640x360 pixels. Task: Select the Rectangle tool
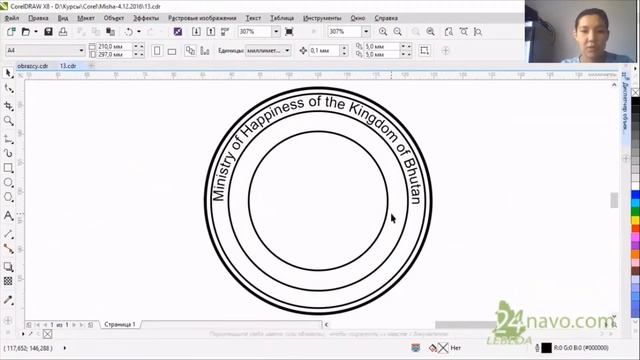coord(9,168)
